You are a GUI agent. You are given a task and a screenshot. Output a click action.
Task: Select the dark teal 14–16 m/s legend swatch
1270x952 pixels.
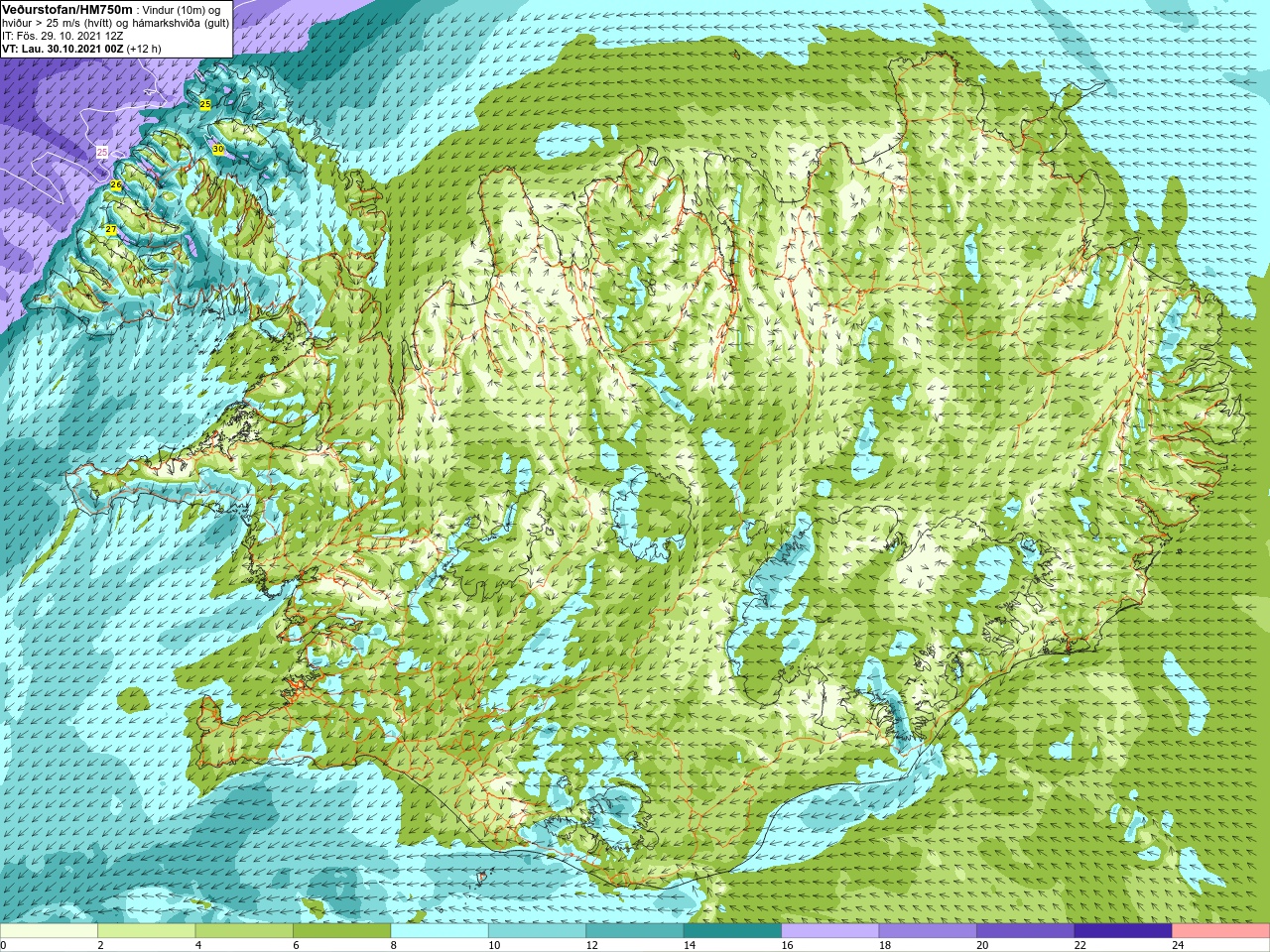pos(732,931)
